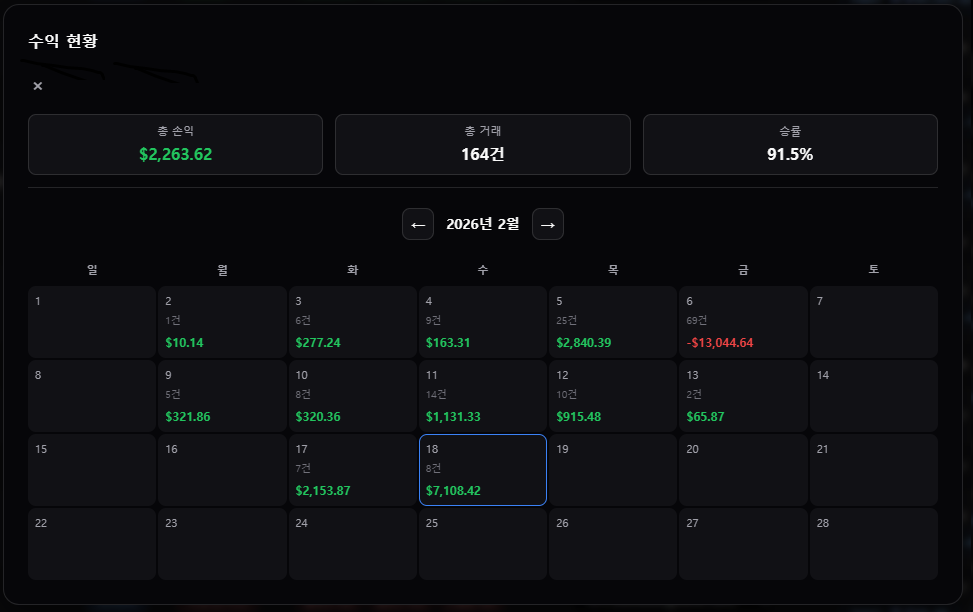973x612 pixels.
Task: Advance to next month with right arrow
Action: 548,225
